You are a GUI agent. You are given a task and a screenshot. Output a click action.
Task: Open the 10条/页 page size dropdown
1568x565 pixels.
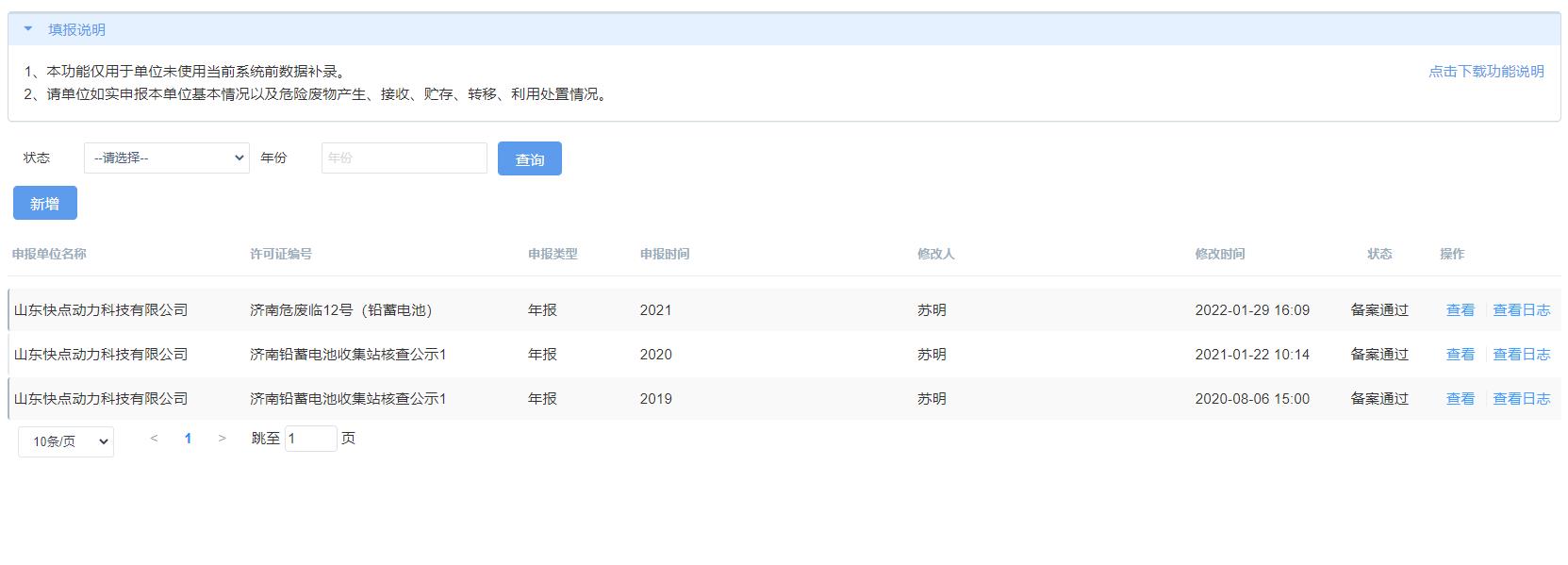point(66,441)
